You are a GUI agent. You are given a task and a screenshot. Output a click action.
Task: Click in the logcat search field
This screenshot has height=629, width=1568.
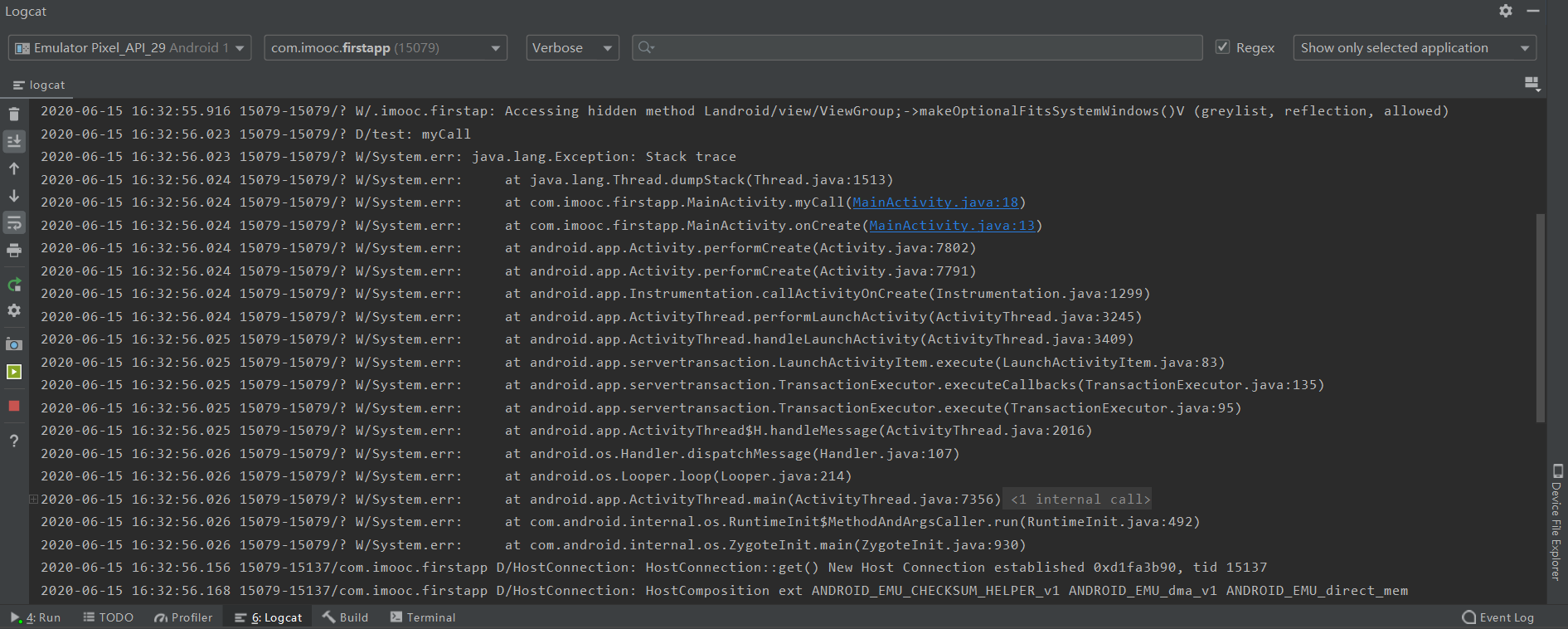point(917,47)
